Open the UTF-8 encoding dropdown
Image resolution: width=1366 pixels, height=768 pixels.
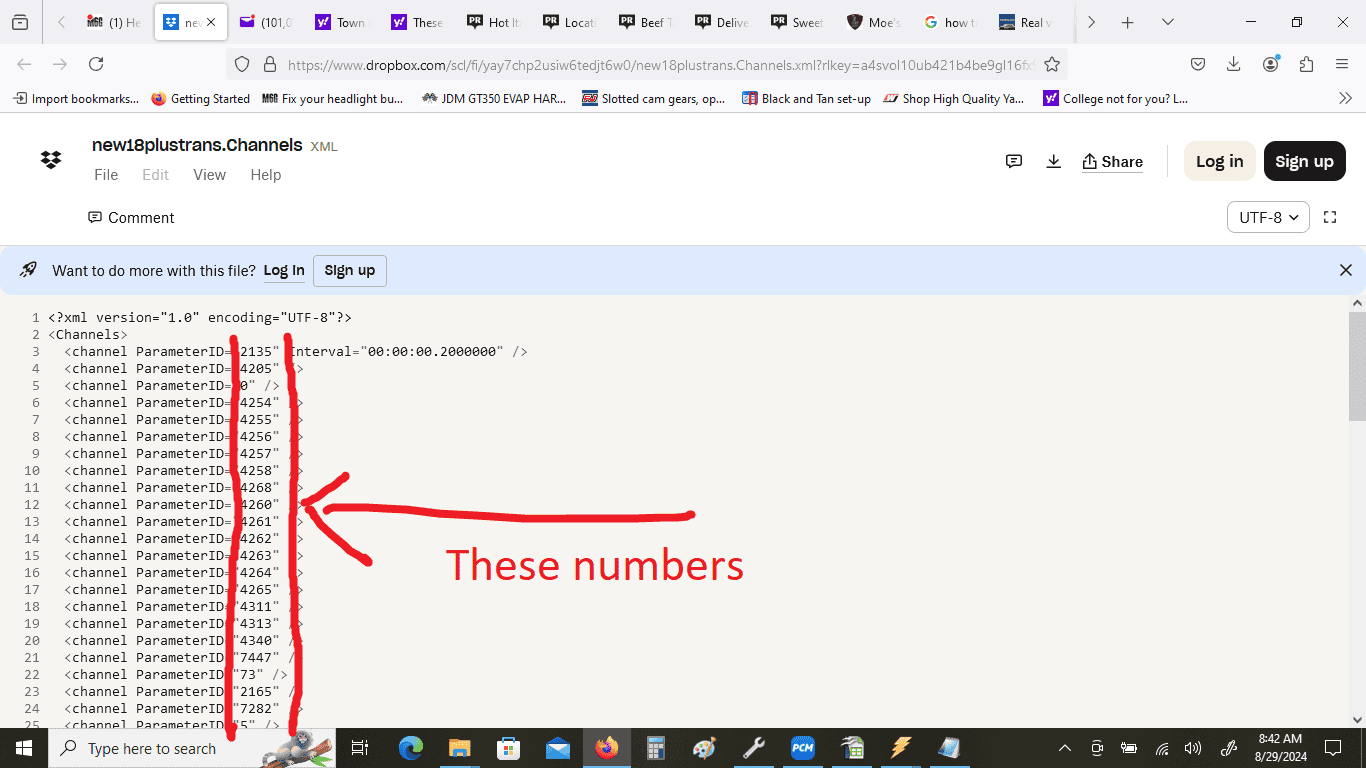(1268, 217)
